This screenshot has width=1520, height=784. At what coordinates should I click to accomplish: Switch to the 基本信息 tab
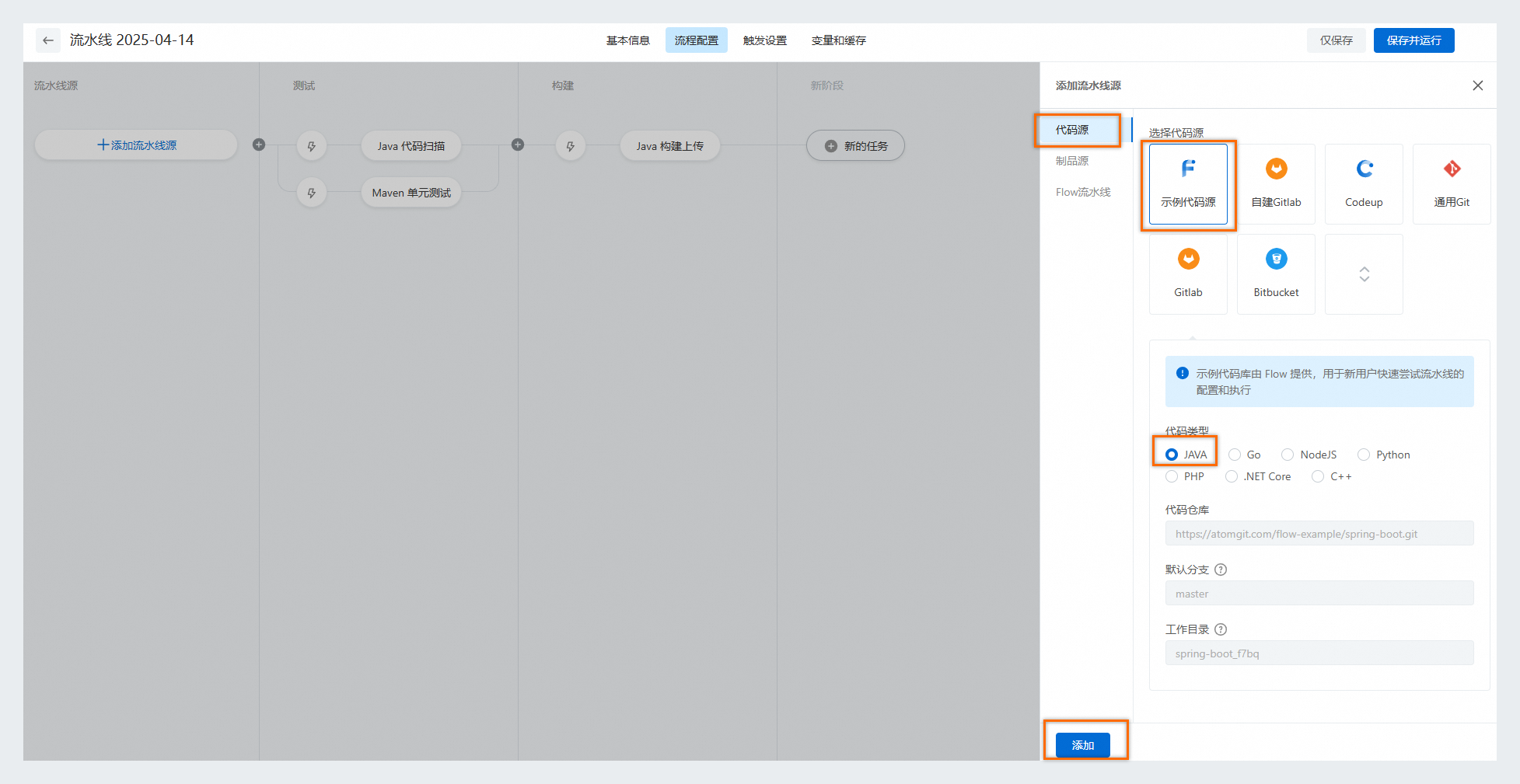628,40
